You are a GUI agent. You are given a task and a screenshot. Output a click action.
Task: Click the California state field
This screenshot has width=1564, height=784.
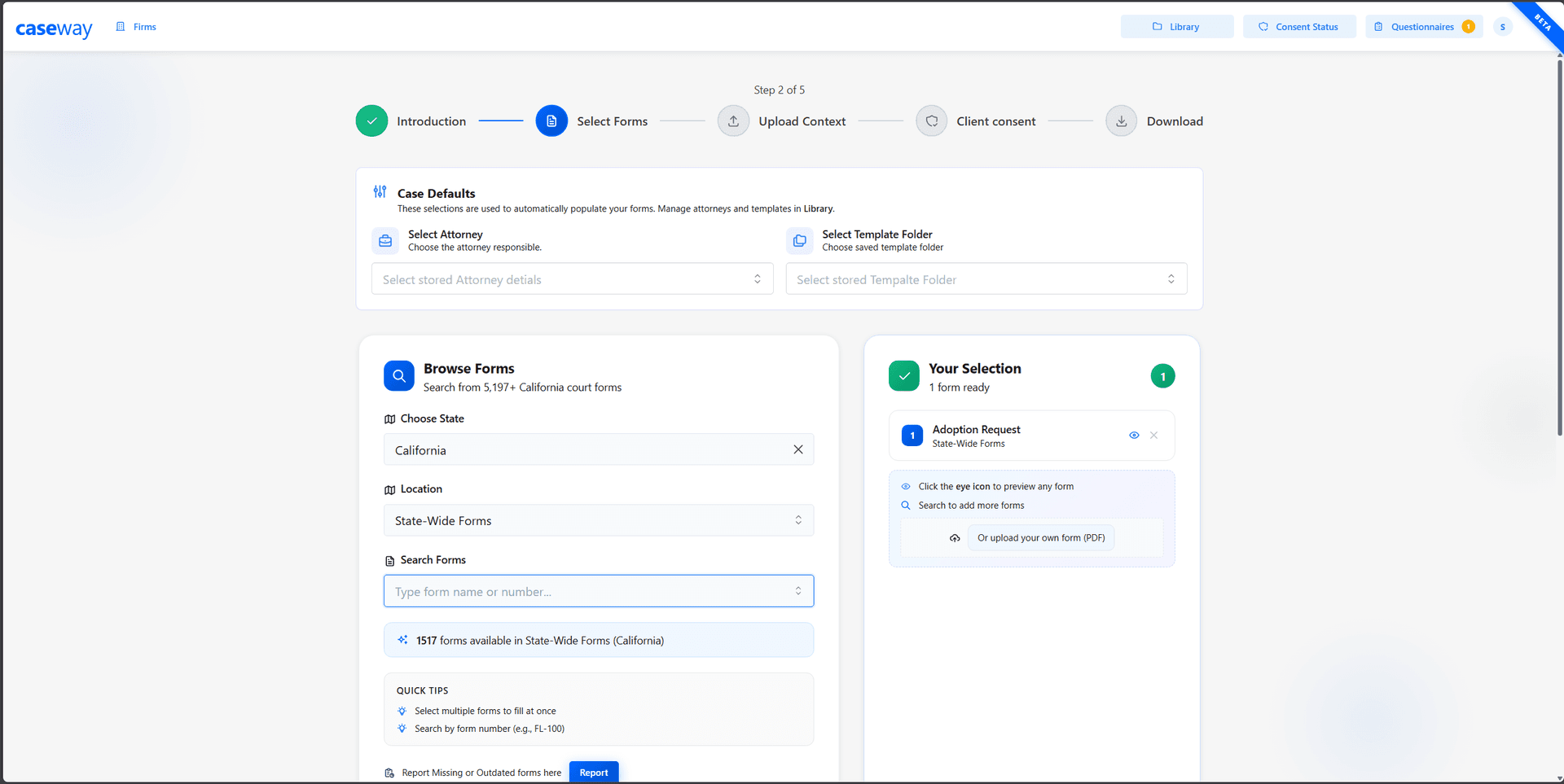[599, 449]
